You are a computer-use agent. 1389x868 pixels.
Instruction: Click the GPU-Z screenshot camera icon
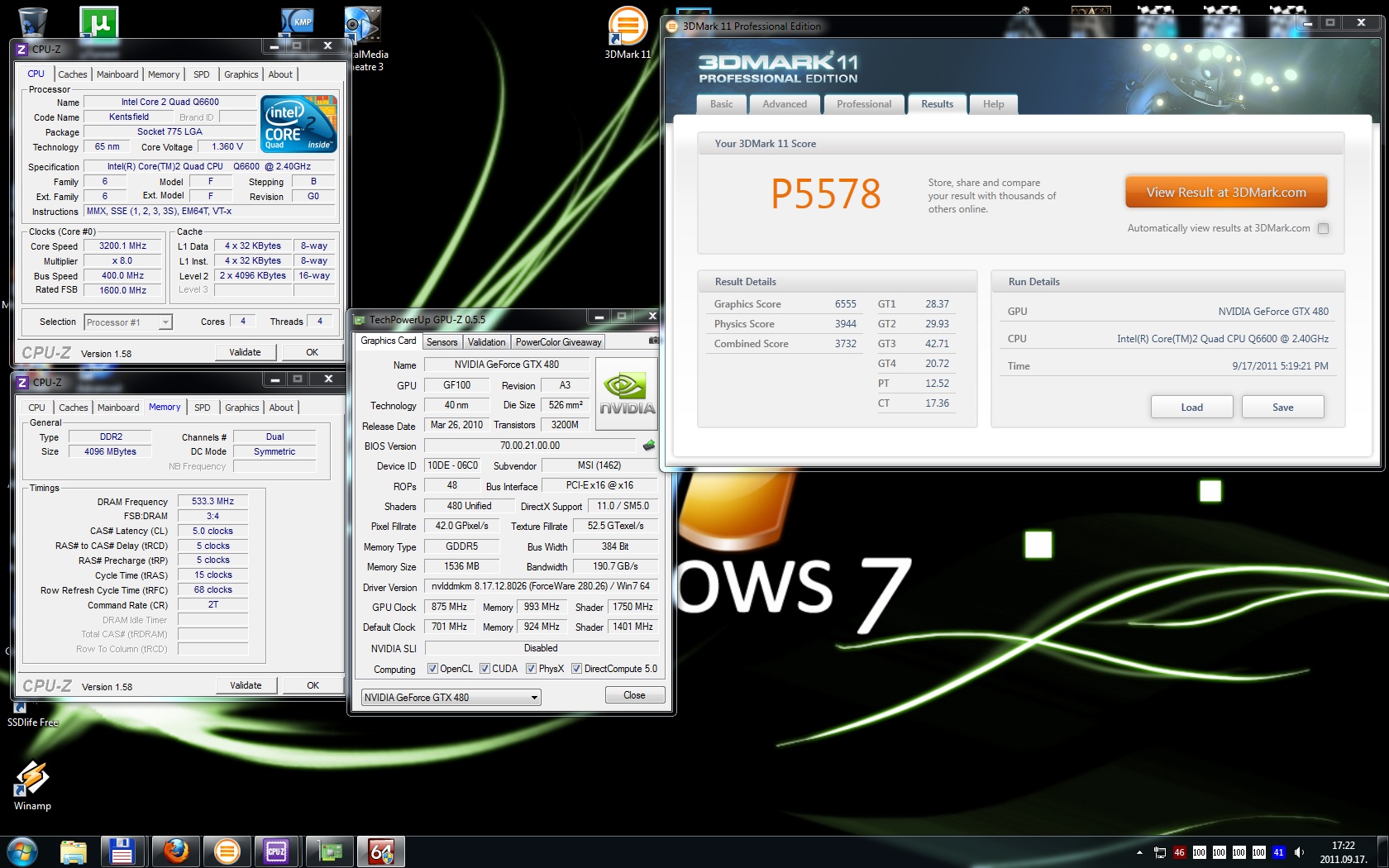[x=653, y=341]
